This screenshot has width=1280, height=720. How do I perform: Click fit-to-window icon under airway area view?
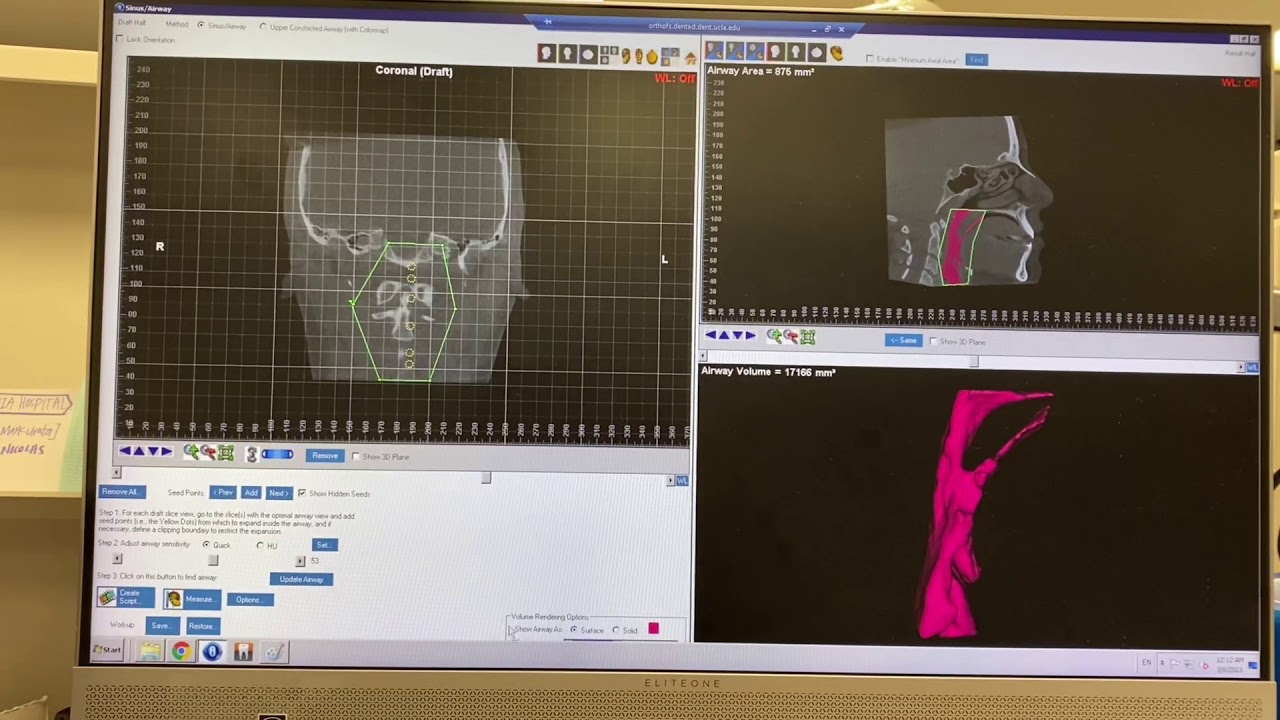click(807, 336)
